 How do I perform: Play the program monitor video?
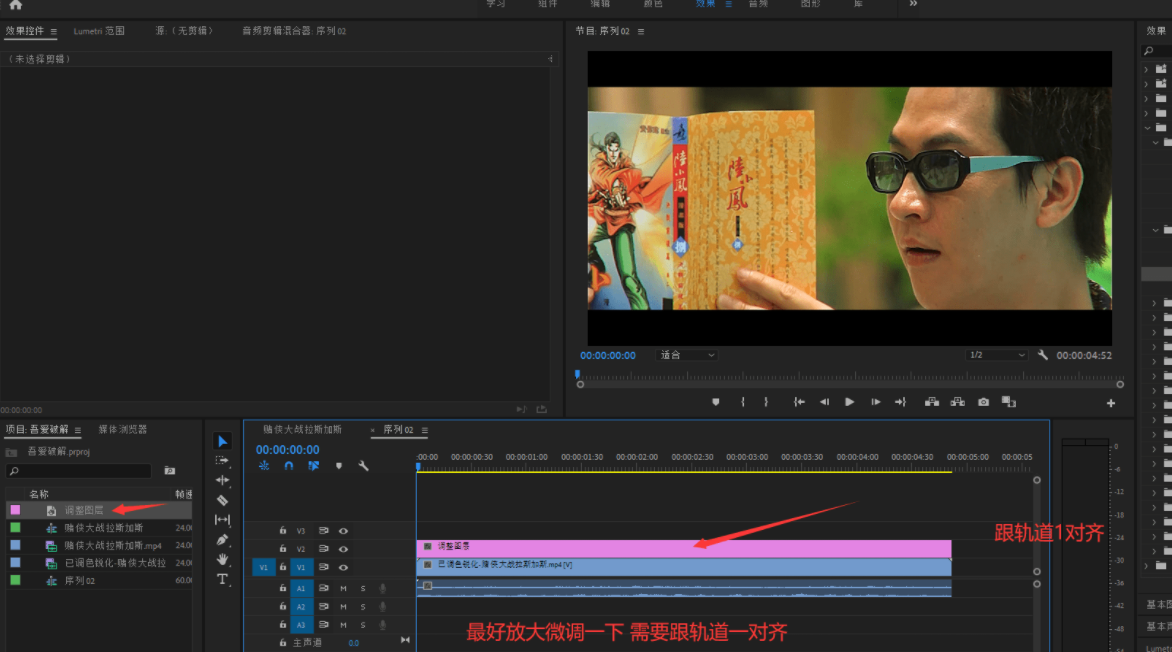coord(849,402)
